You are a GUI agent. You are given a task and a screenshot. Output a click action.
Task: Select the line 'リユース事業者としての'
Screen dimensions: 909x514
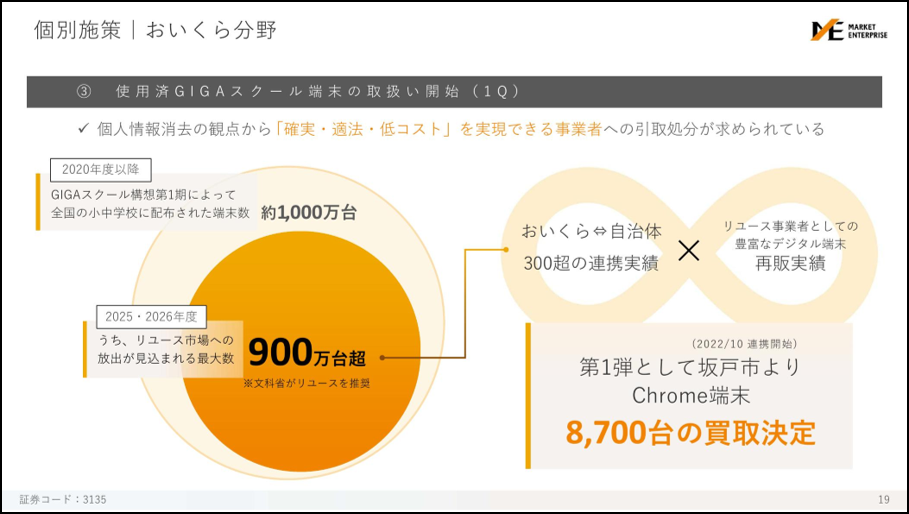coord(790,227)
